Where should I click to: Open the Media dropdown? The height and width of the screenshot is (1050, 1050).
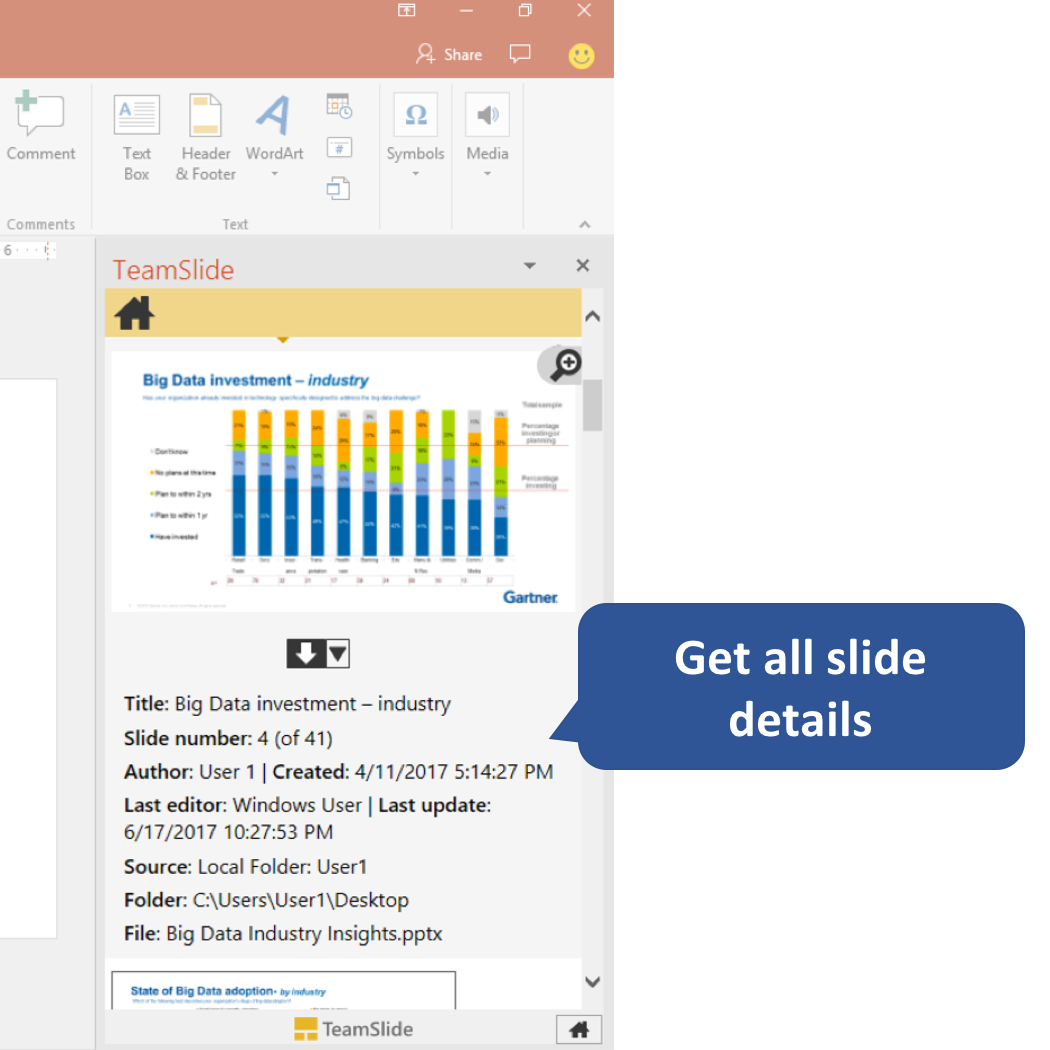(x=487, y=136)
